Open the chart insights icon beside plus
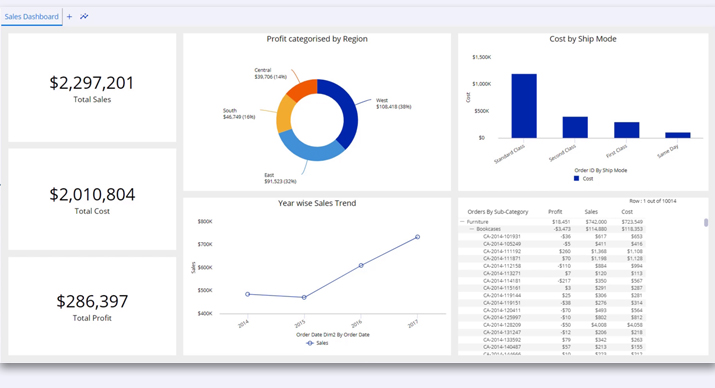The image size is (715, 388). point(84,16)
